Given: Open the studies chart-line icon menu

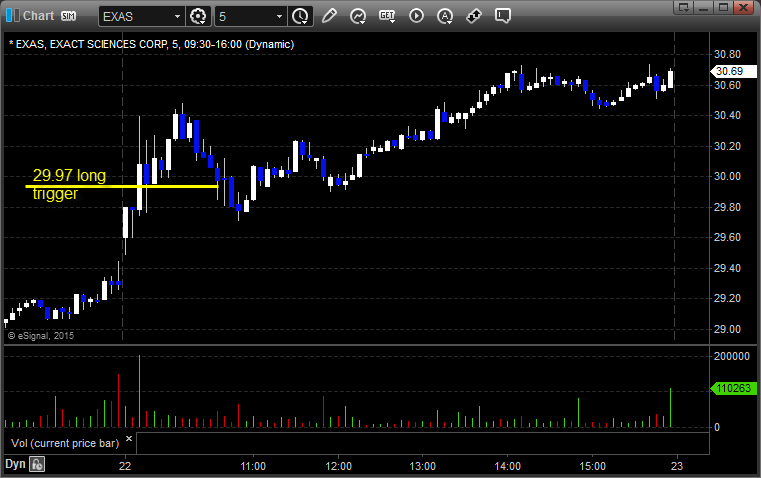Looking at the screenshot, I should [x=358, y=16].
